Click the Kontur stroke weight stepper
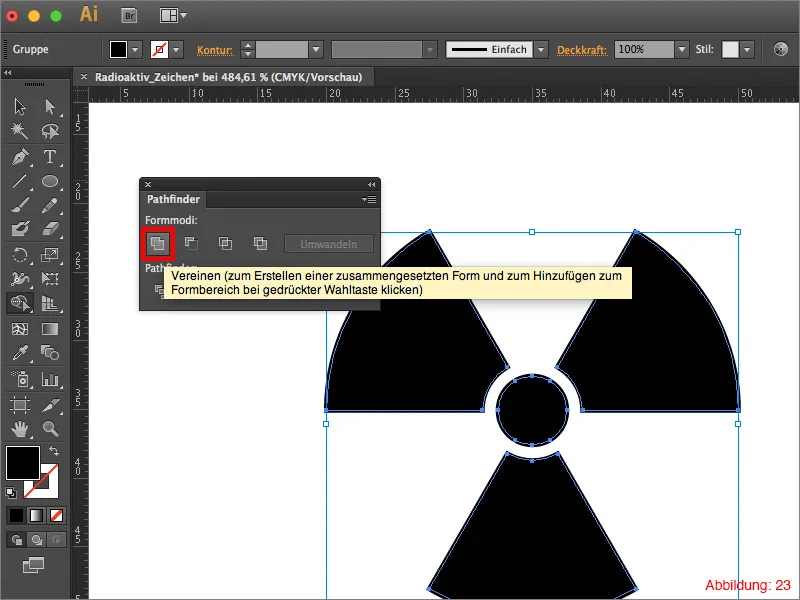Screen dimensions: 800x600 click(x=247, y=49)
